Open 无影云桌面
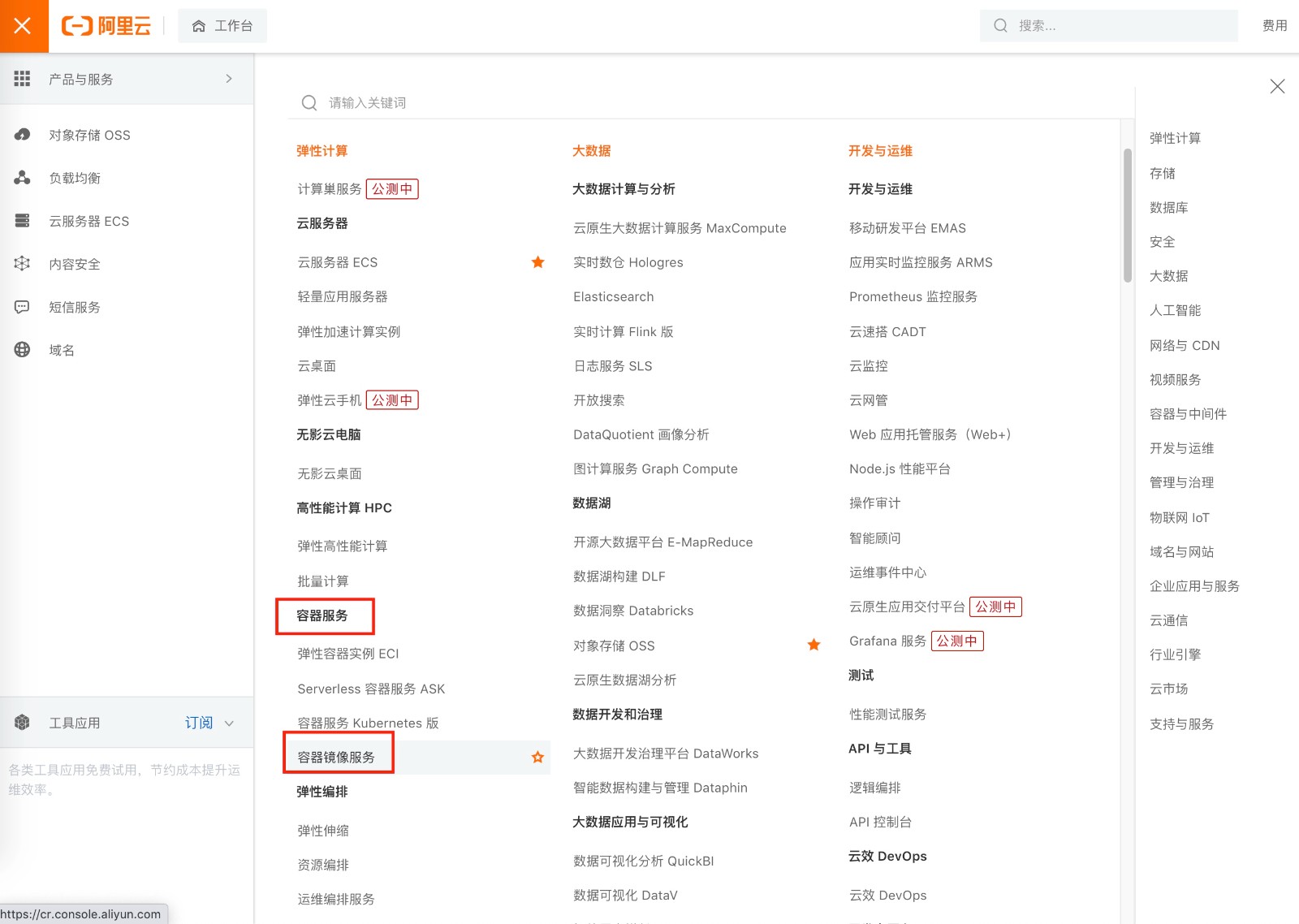The image size is (1299, 924). point(330,473)
